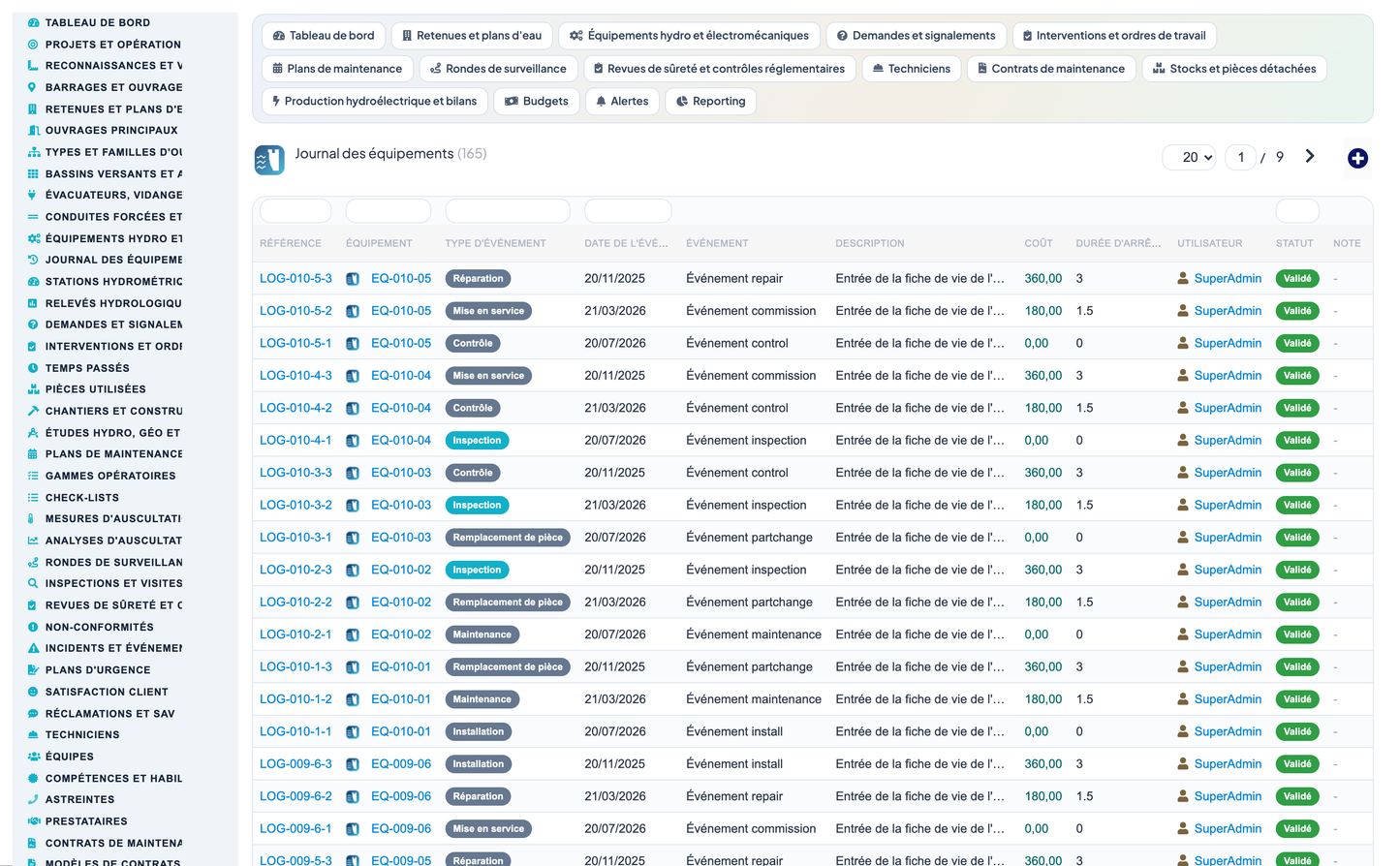Click the Équipes group icon in sidebar

(33, 757)
